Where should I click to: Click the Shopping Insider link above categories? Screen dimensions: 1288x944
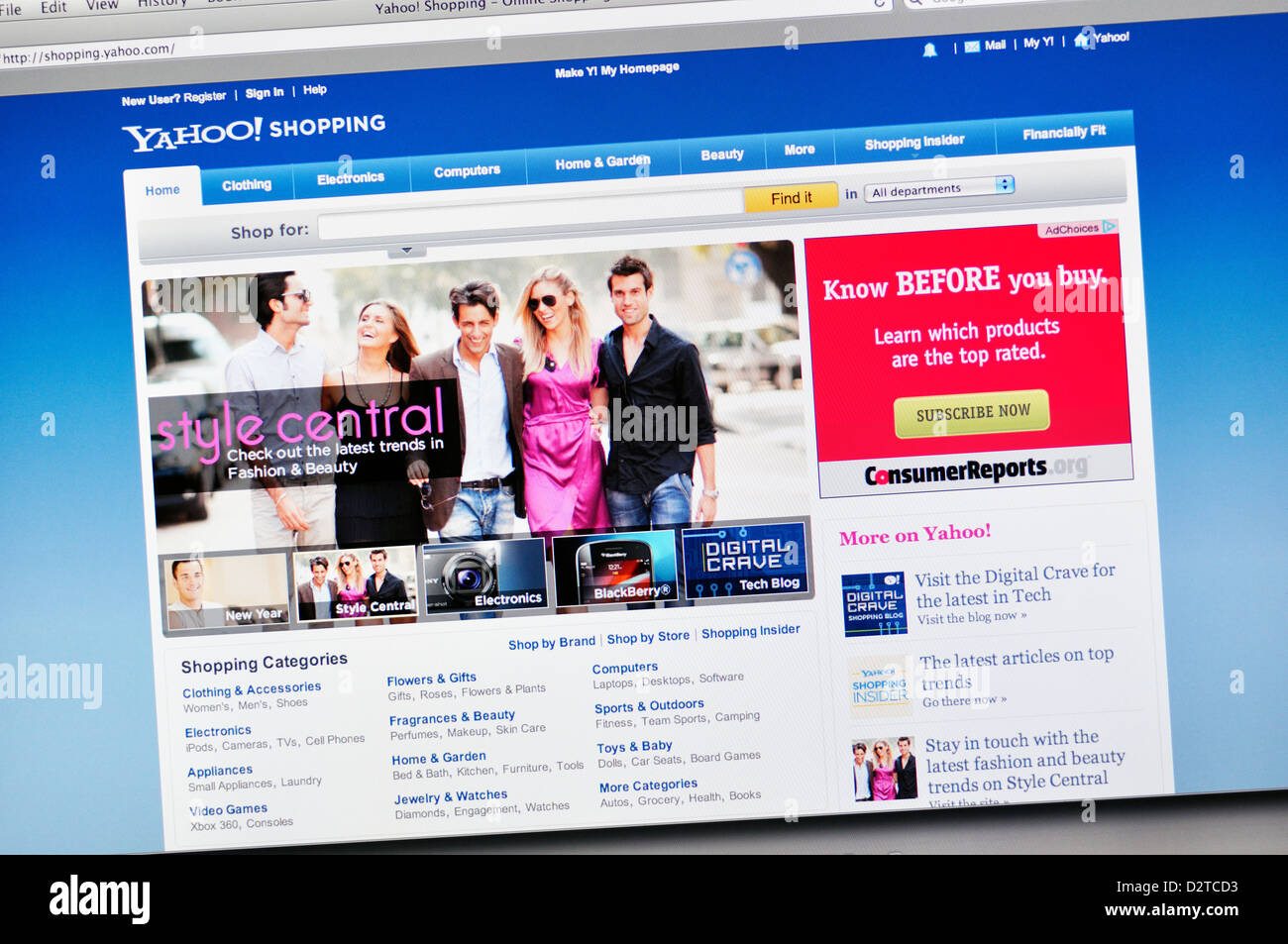point(750,631)
